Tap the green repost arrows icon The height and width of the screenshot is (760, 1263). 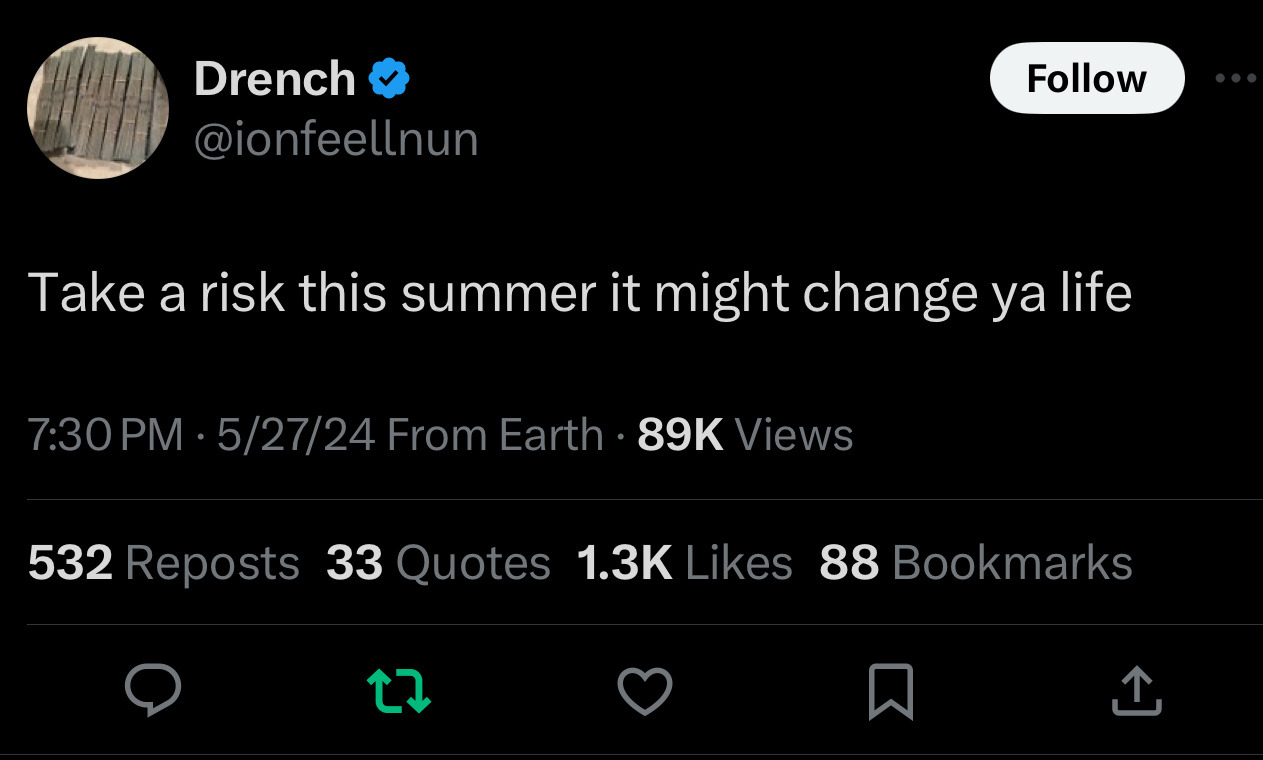[399, 692]
